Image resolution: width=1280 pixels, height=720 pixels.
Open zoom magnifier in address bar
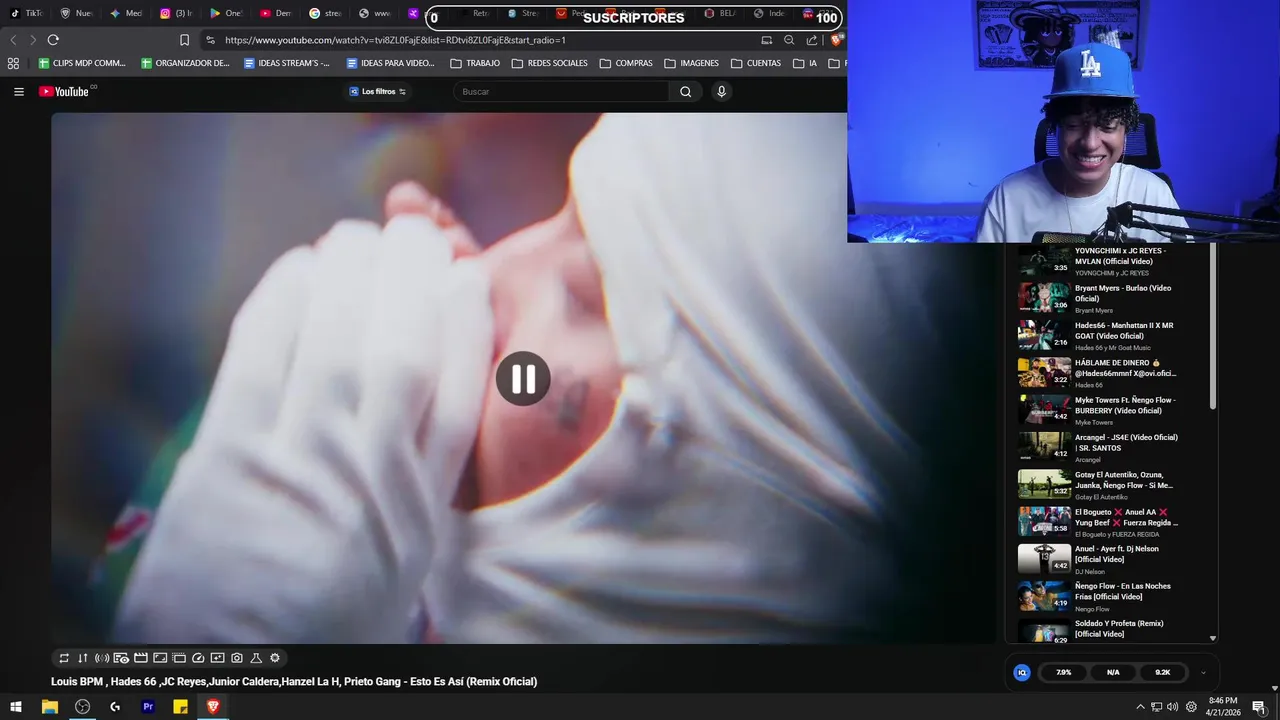(789, 40)
